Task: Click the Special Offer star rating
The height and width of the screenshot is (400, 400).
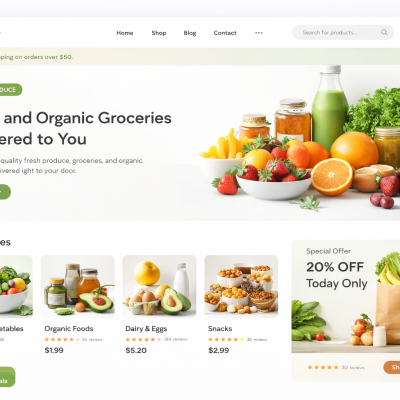Action: (x=323, y=367)
